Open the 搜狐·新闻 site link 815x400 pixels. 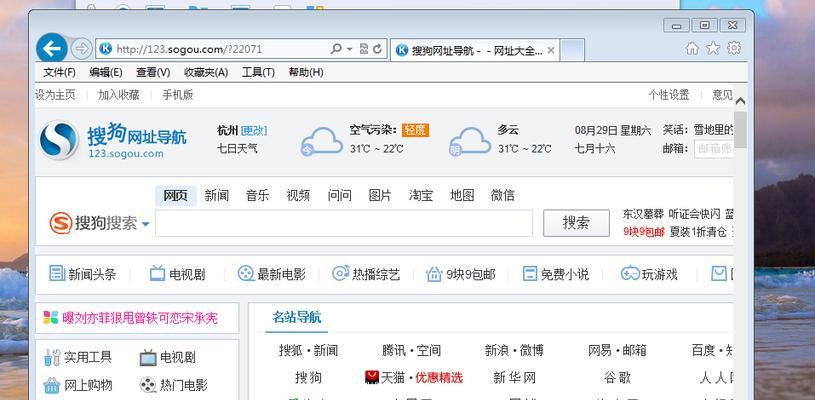tap(308, 351)
